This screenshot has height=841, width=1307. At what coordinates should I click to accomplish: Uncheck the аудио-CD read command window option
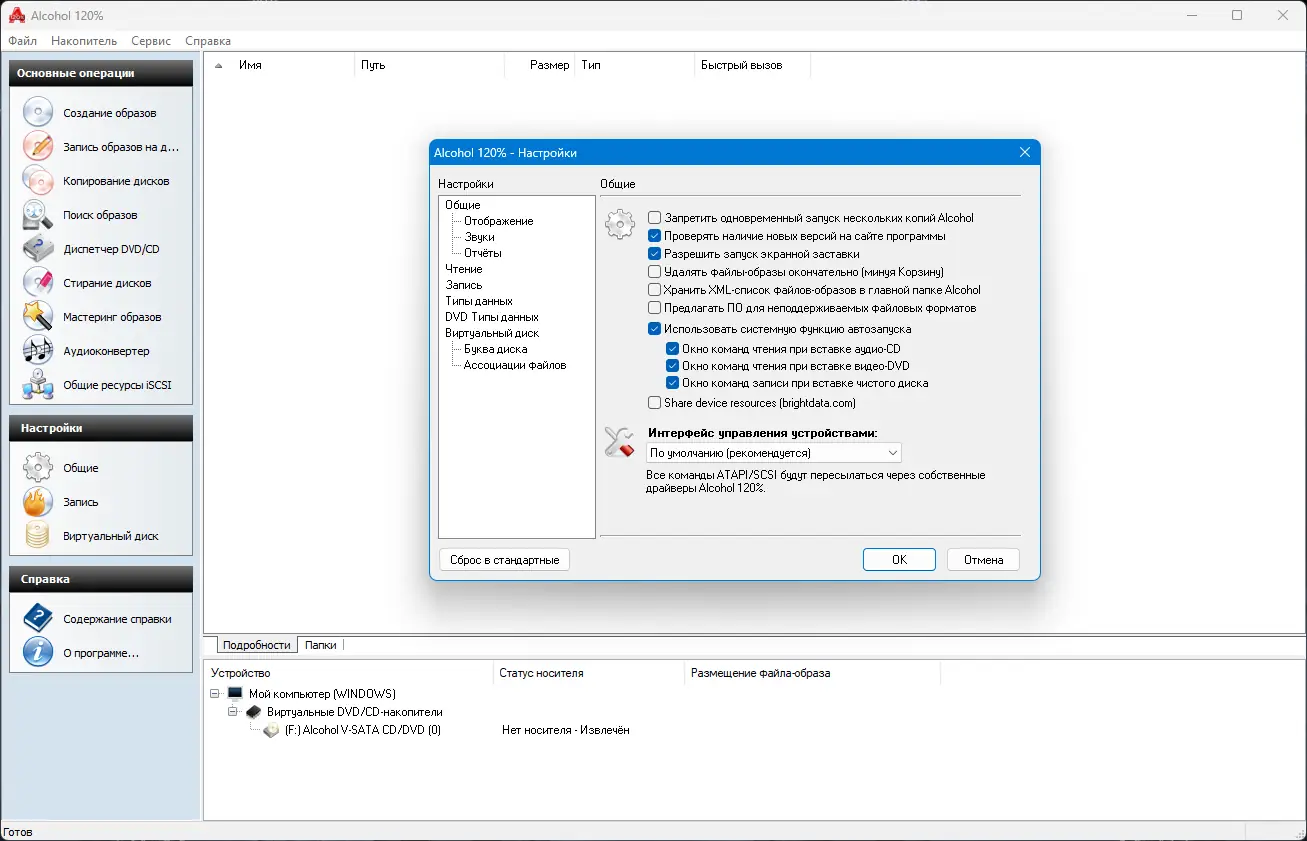tap(673, 348)
